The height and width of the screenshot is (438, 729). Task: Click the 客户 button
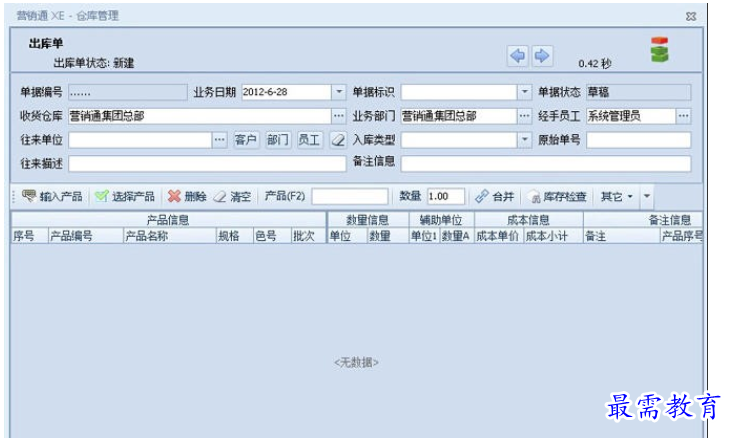click(245, 140)
